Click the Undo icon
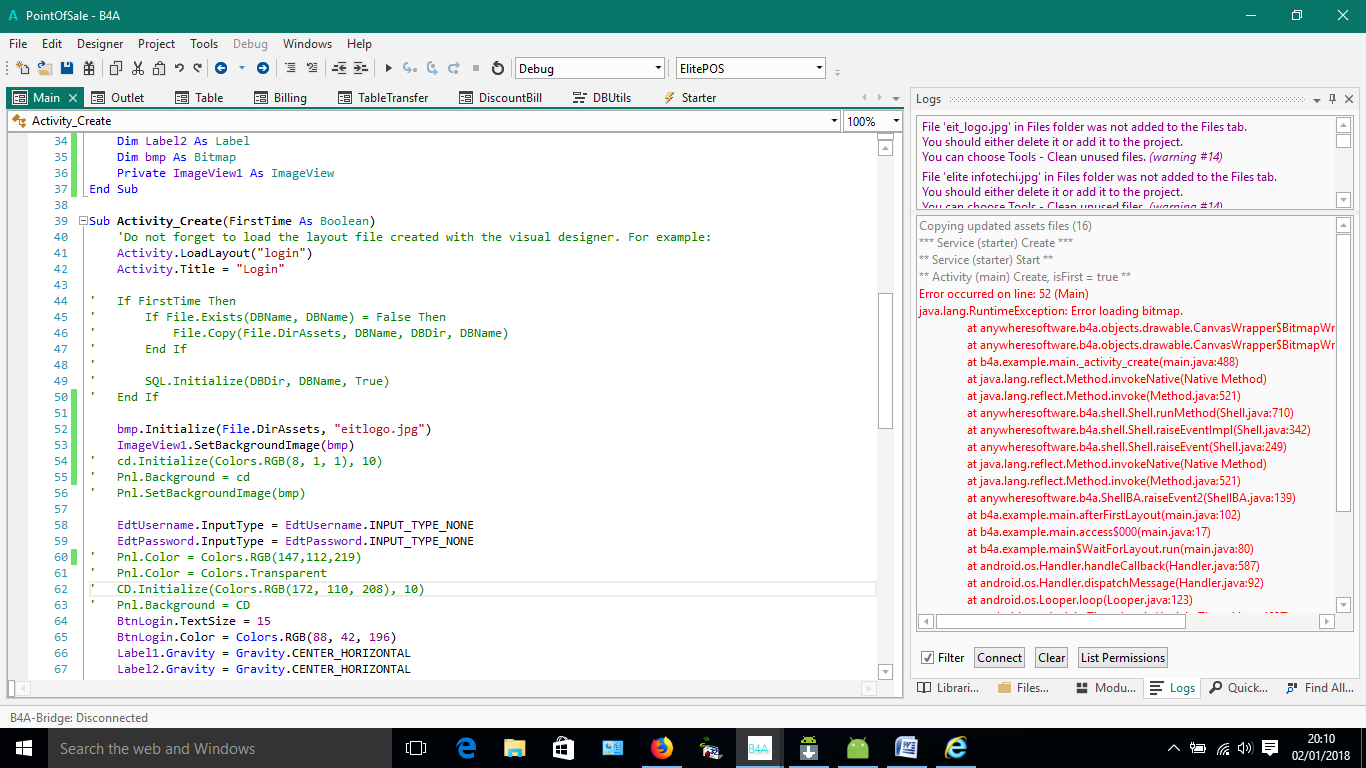Image resolution: width=1366 pixels, height=768 pixels. tap(178, 68)
